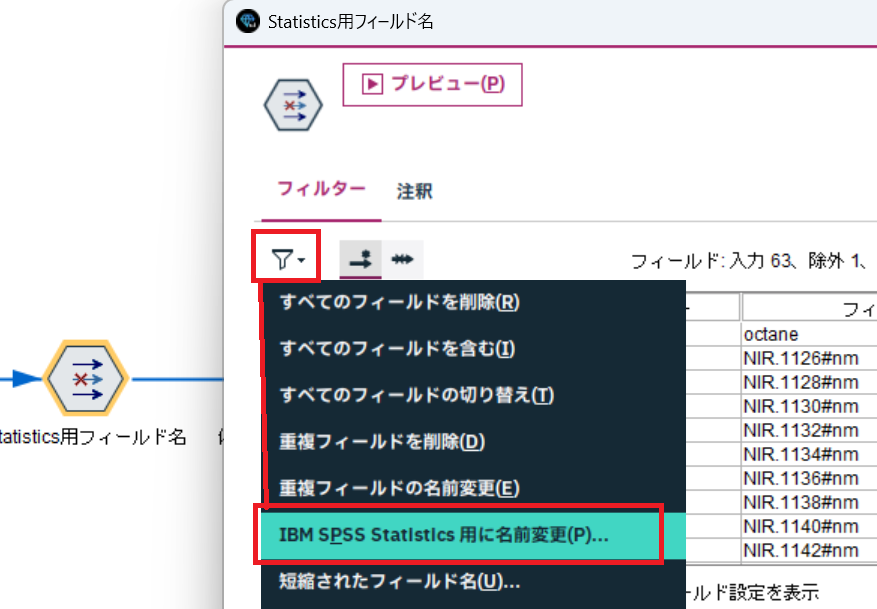Click the NIR.1132#nm field cell

point(809,430)
